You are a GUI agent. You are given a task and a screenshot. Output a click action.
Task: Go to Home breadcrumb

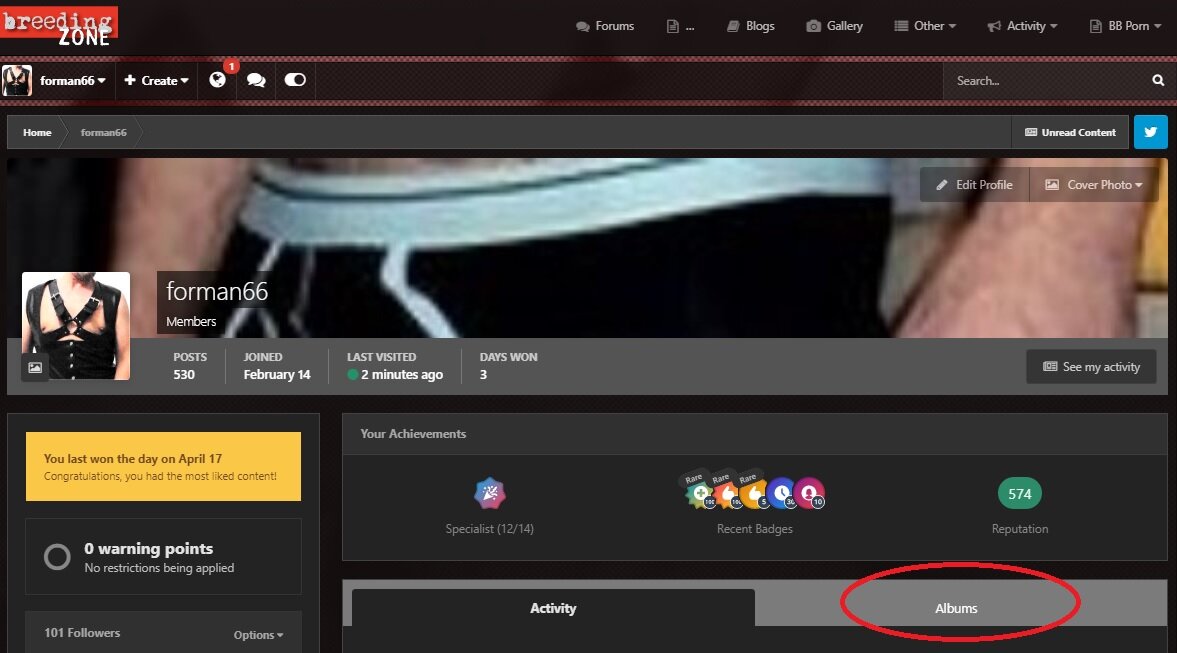(x=37, y=132)
